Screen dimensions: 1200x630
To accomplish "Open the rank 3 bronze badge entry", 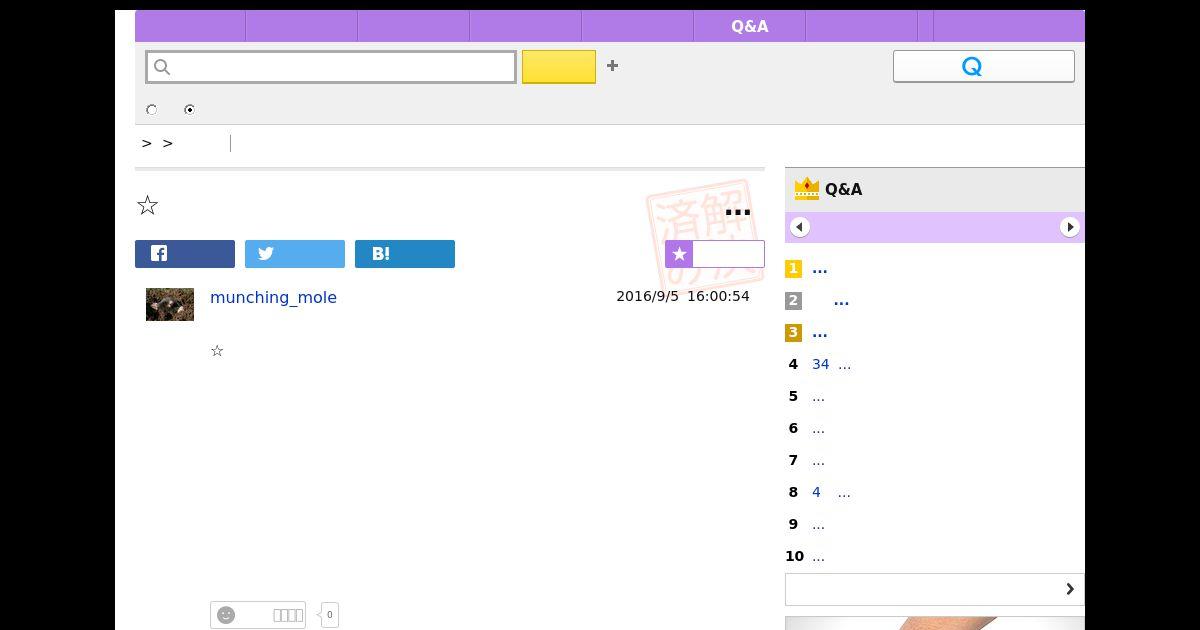I will [820, 332].
